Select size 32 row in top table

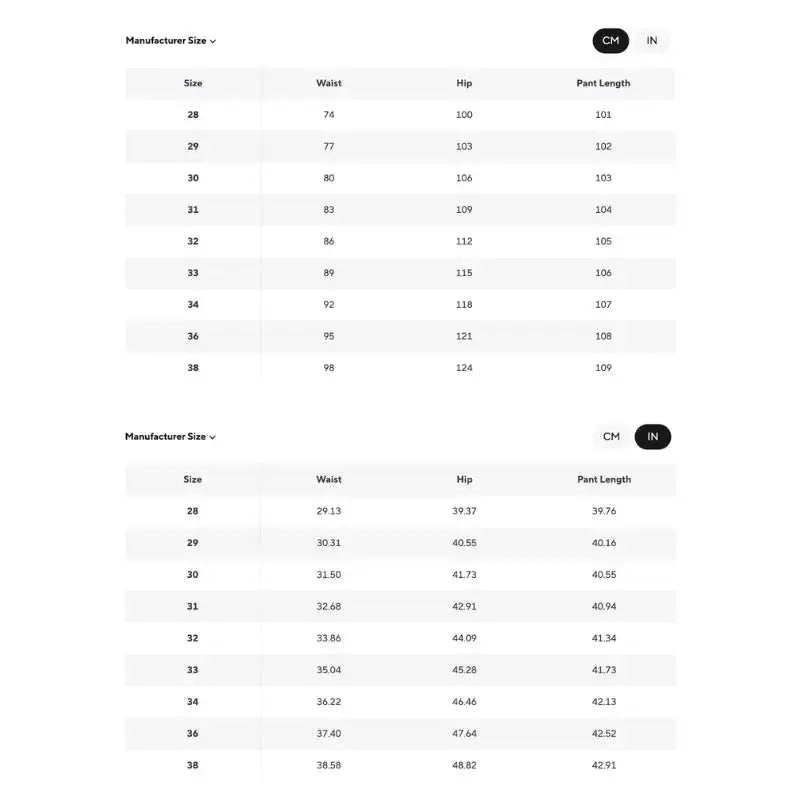(x=401, y=241)
